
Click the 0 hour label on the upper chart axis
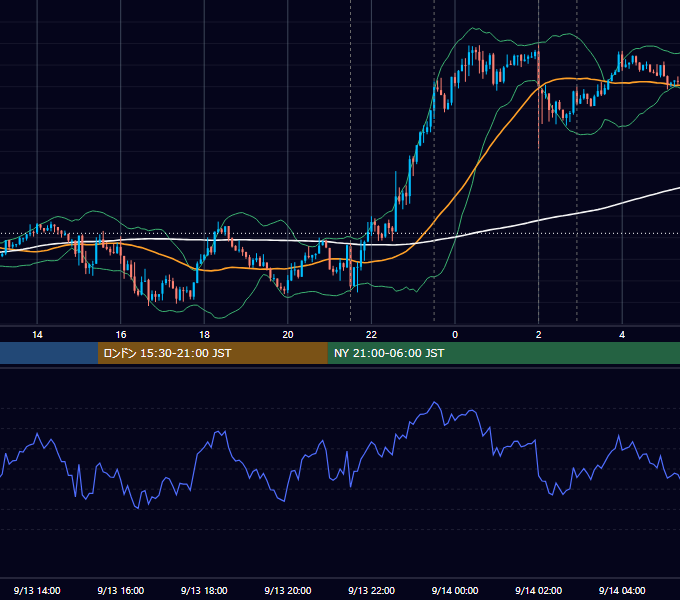(x=455, y=335)
